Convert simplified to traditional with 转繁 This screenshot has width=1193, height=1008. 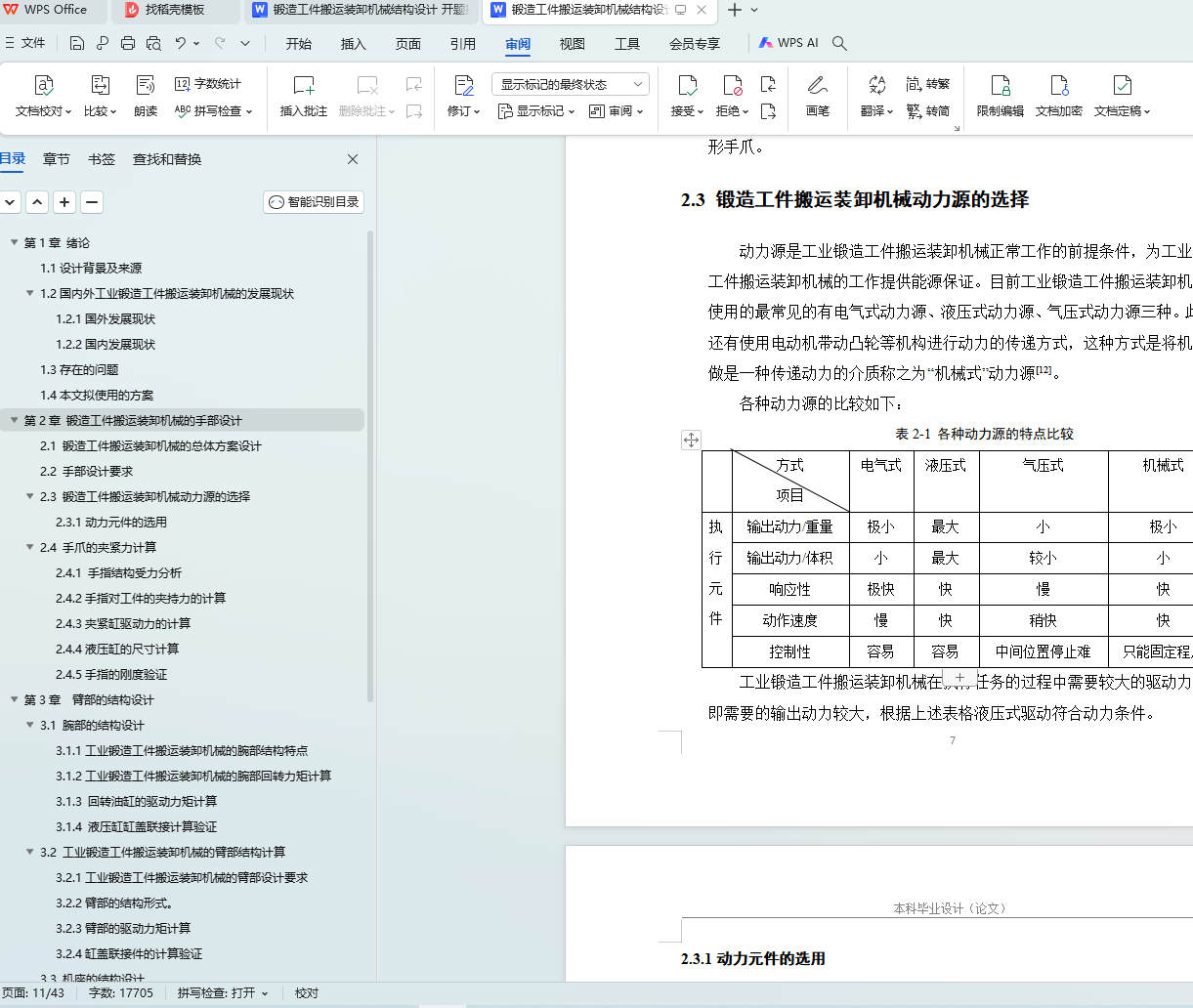[928, 84]
